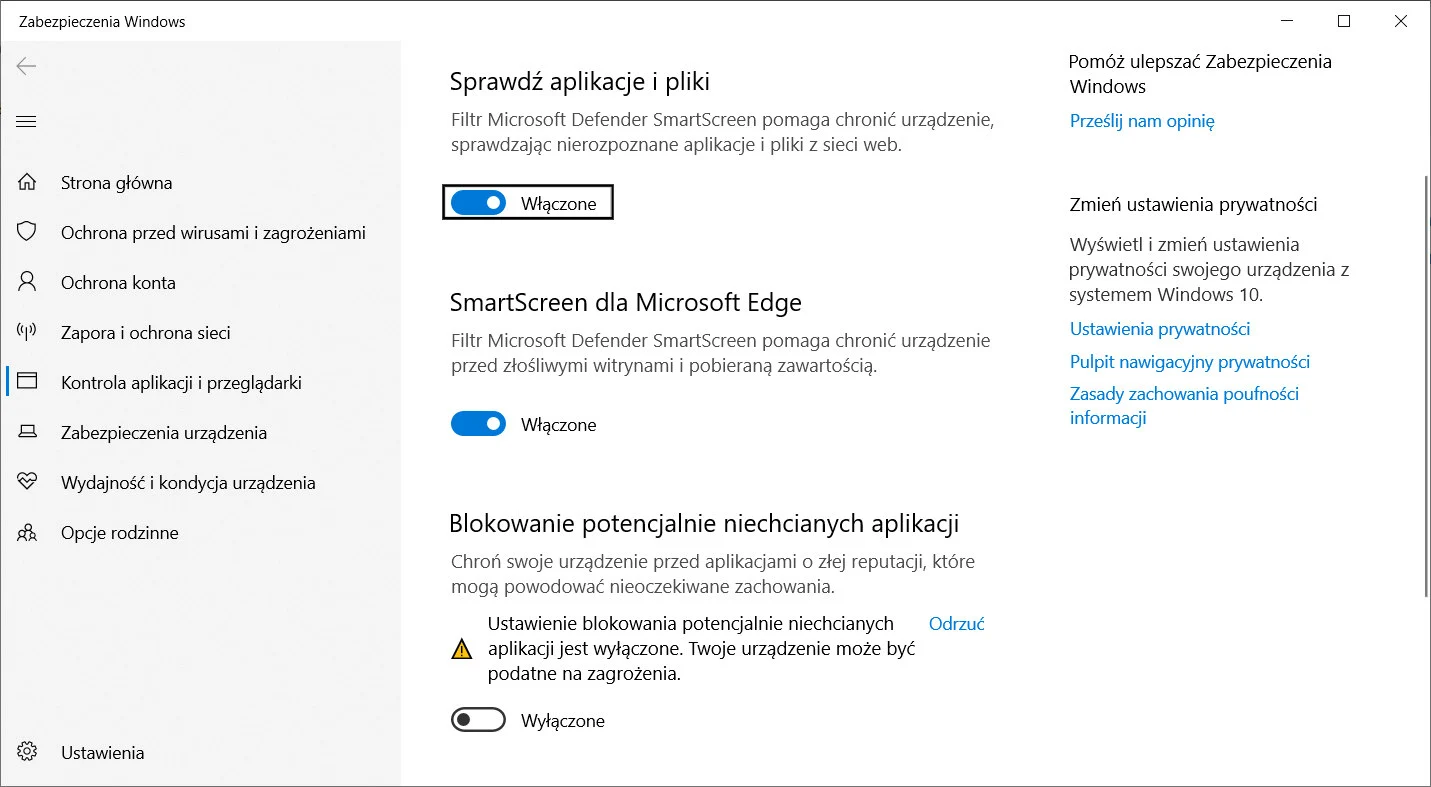
Task: Click the Odrzuć link to dismiss warning
Action: click(x=956, y=623)
